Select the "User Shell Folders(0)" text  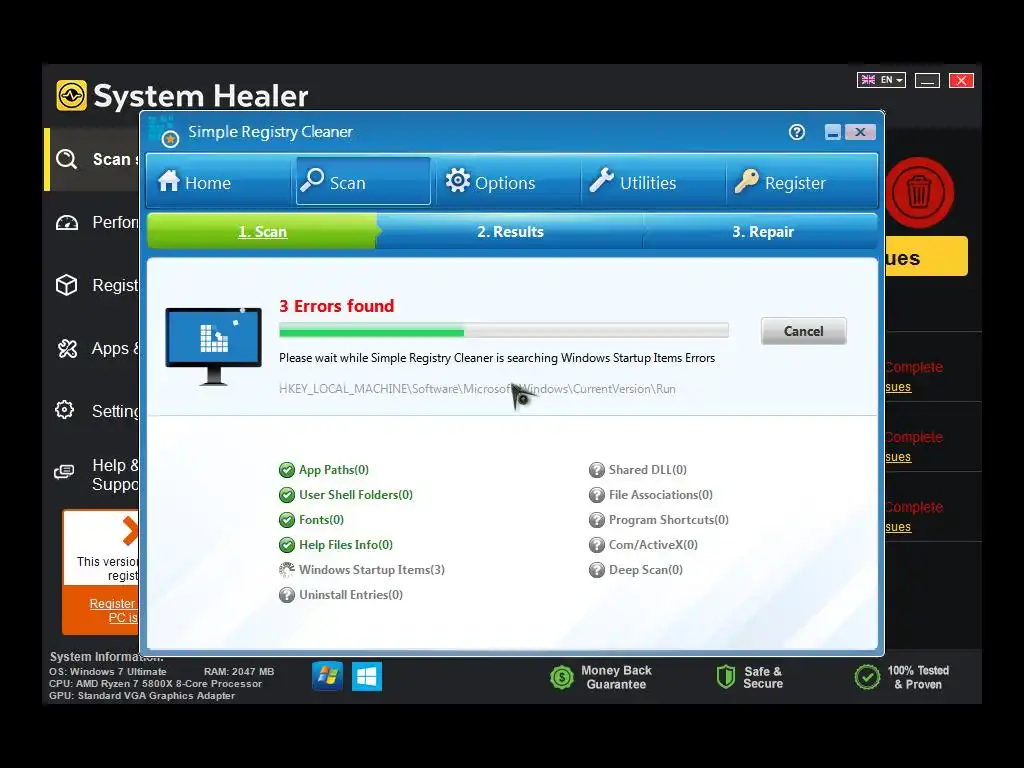point(356,494)
